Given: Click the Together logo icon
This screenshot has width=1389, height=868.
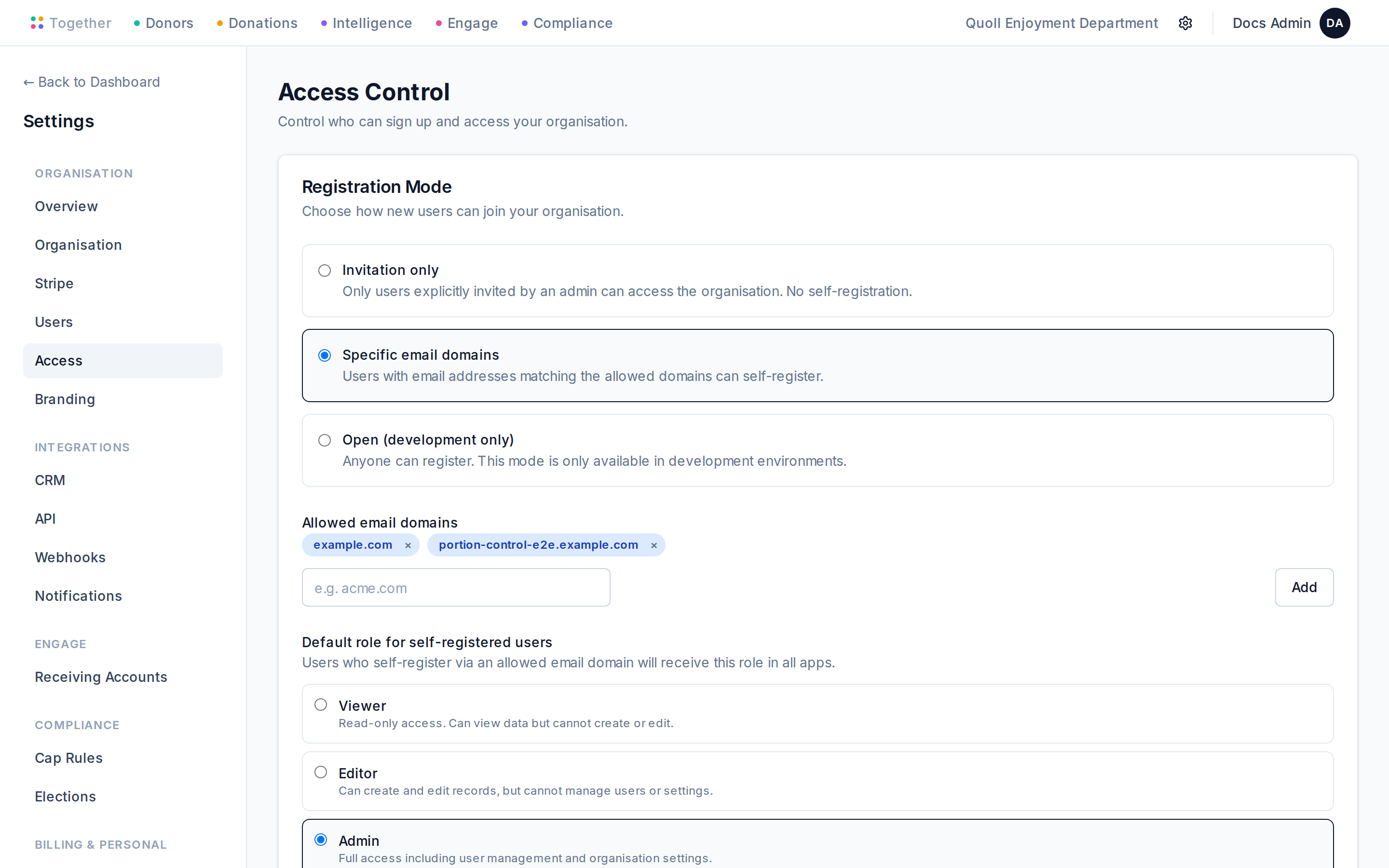Looking at the screenshot, I should 37,23.
